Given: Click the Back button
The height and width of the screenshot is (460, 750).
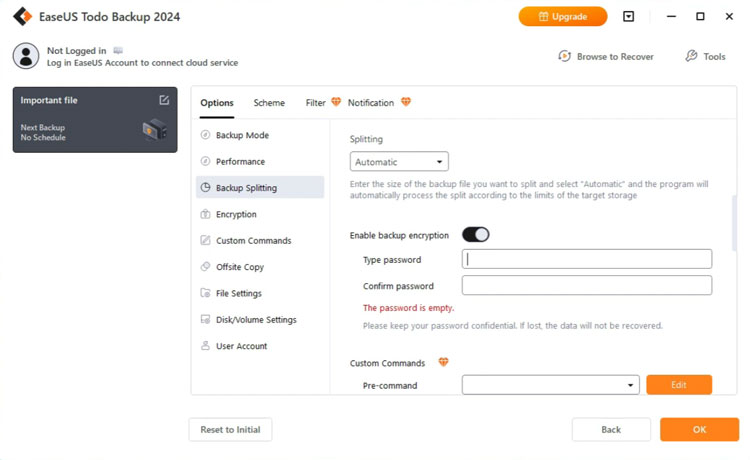Looking at the screenshot, I should (x=611, y=429).
